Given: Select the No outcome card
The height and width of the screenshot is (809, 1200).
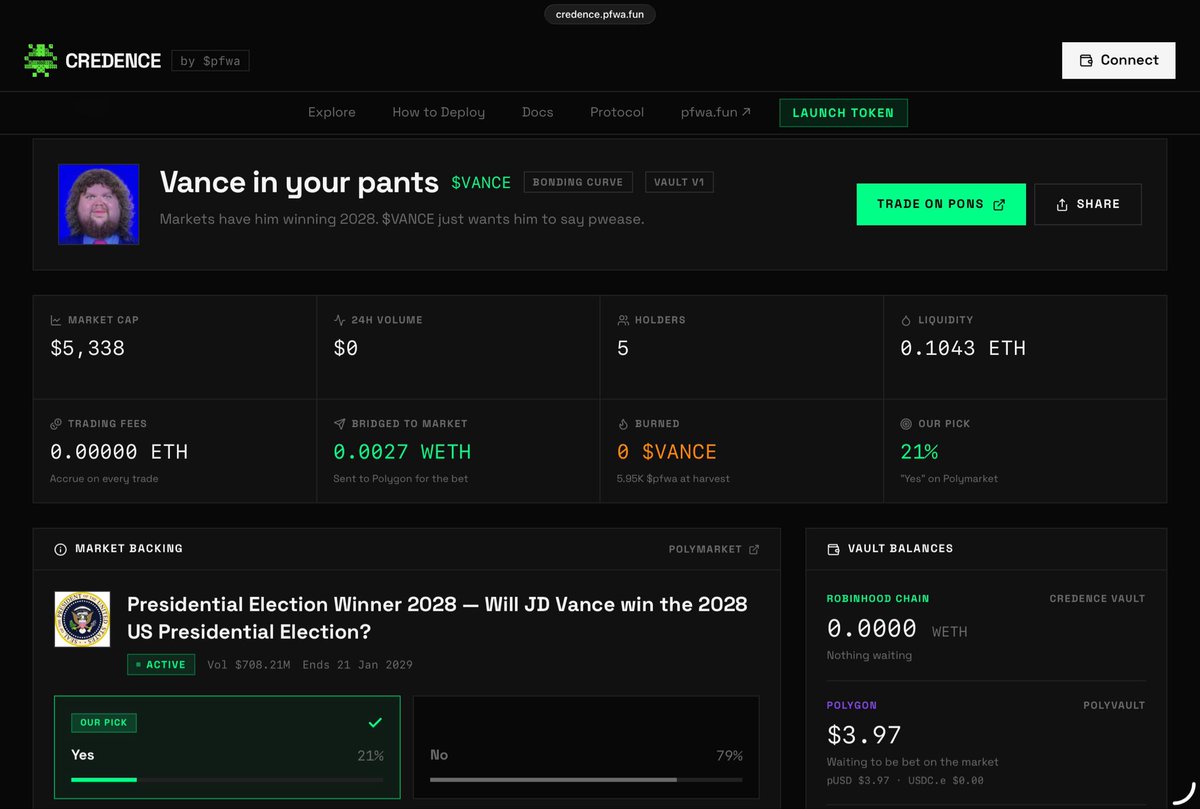Looking at the screenshot, I should pos(586,747).
